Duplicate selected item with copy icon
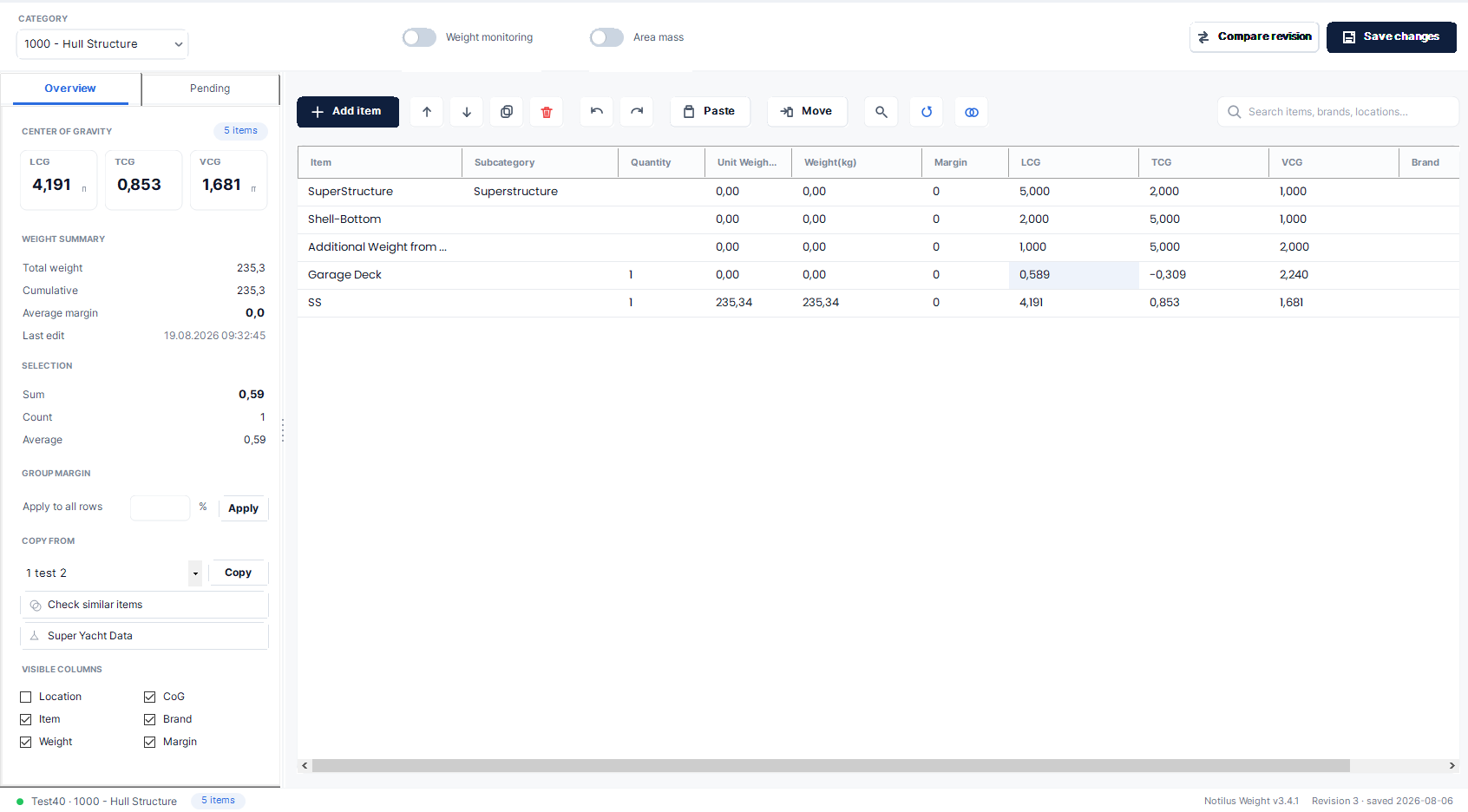 point(507,112)
